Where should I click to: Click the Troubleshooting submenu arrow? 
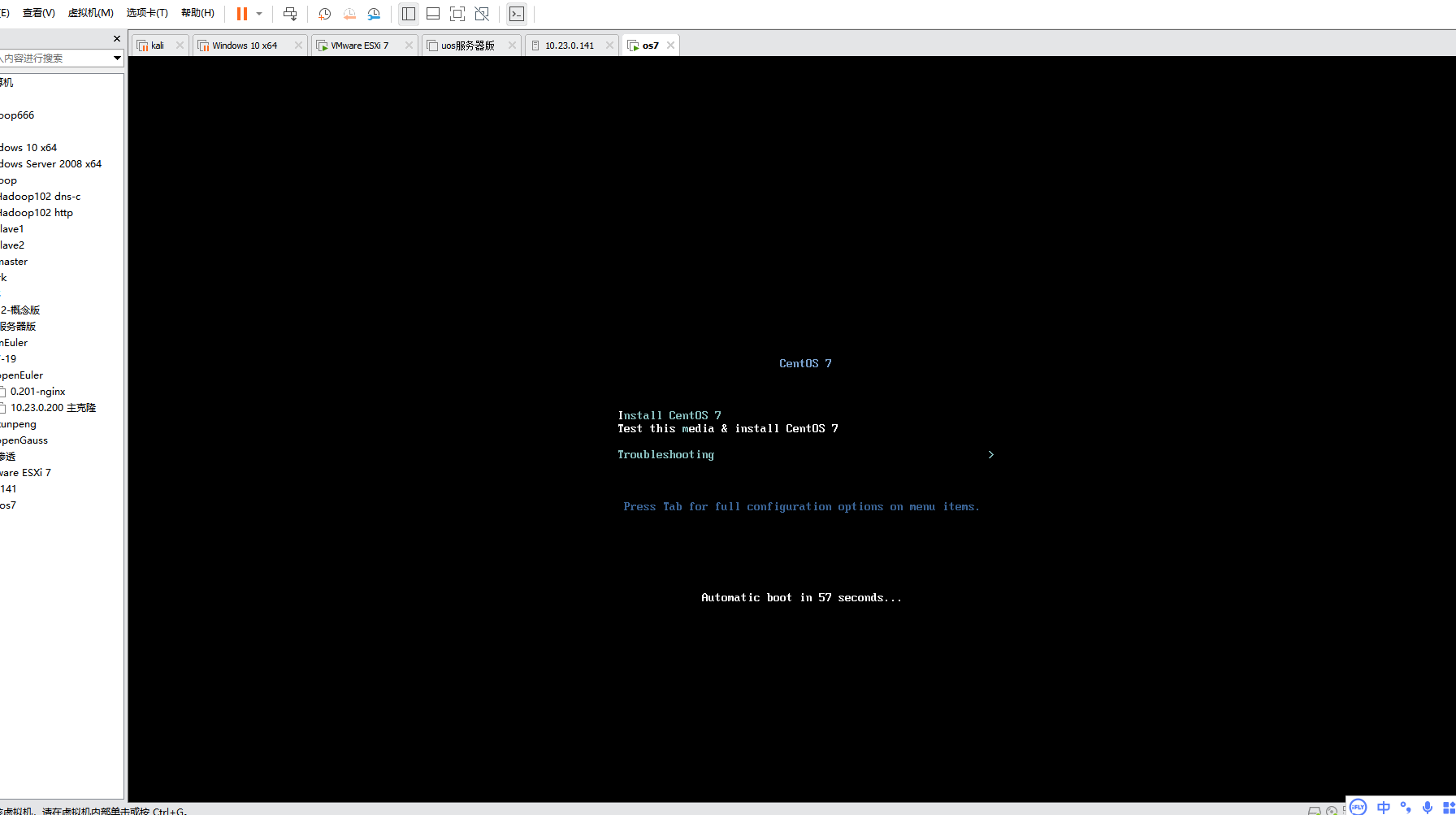coord(990,454)
